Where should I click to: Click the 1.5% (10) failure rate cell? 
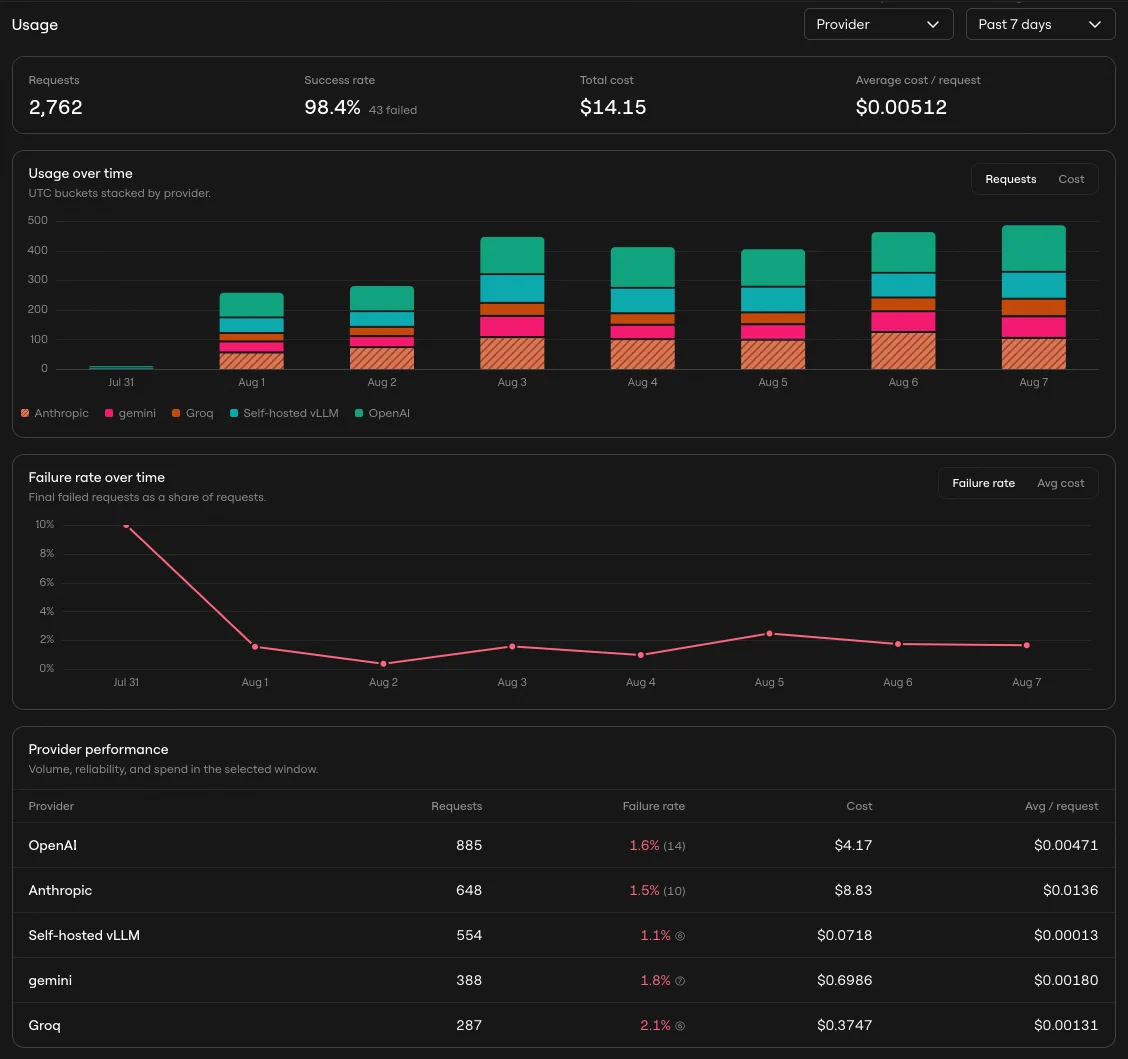point(657,891)
